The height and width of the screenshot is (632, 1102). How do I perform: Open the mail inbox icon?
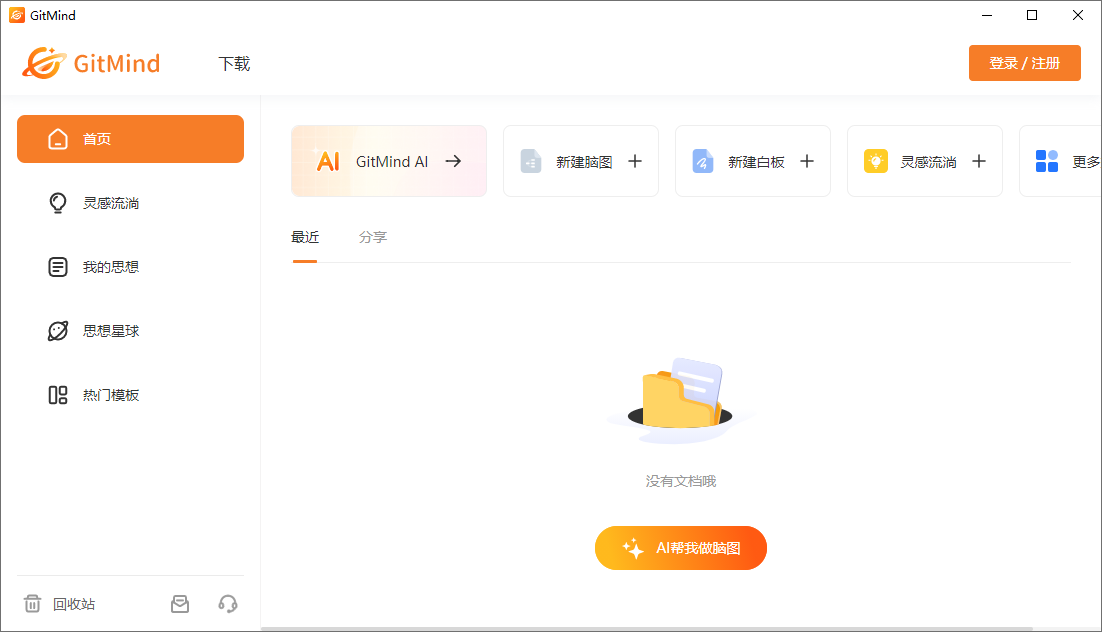pyautogui.click(x=180, y=604)
